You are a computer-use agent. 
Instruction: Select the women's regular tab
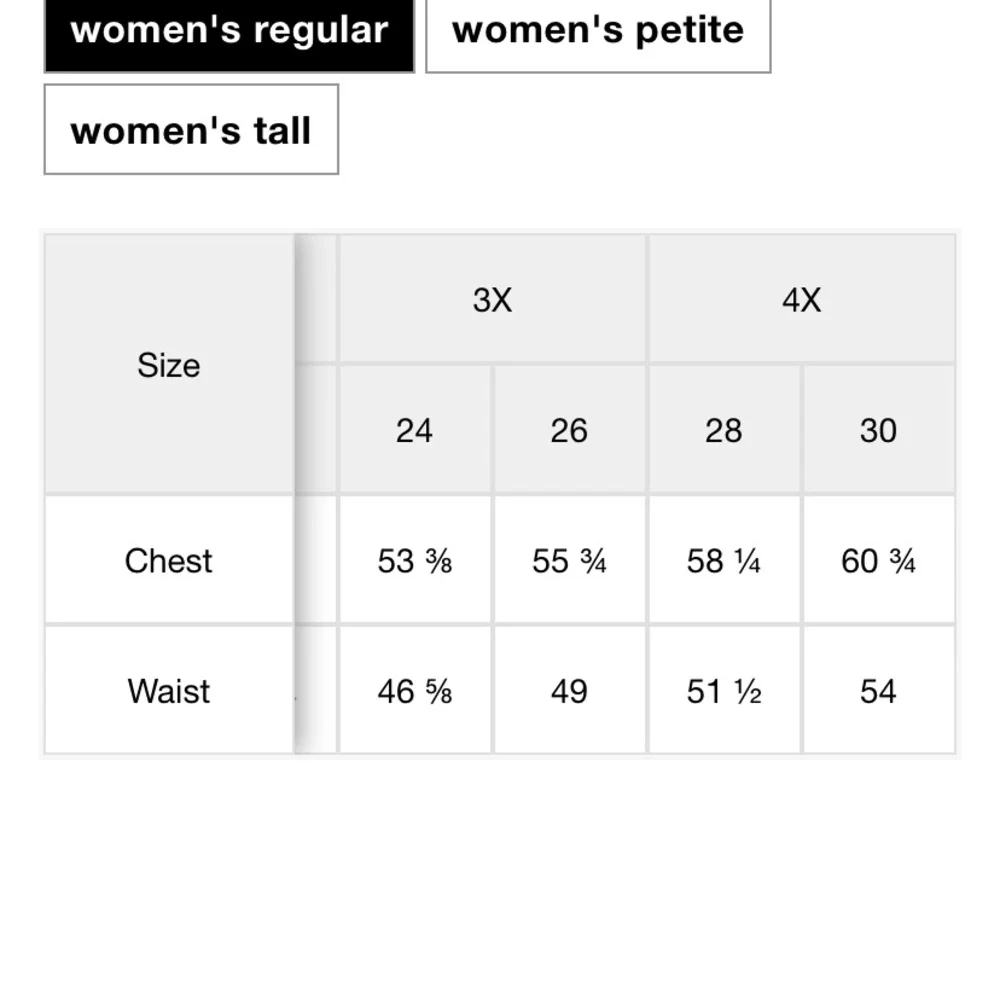[x=229, y=31]
